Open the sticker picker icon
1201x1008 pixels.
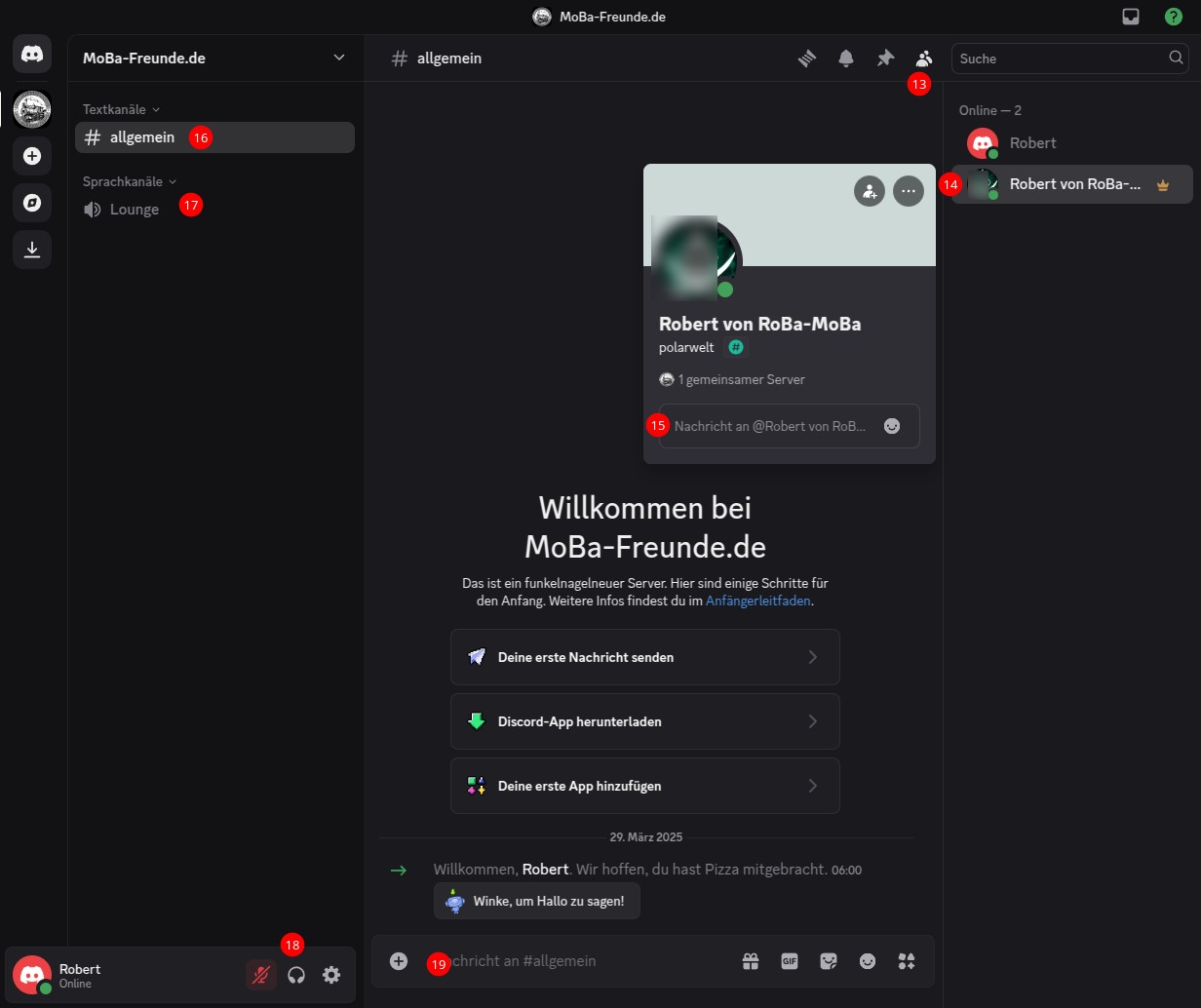coord(829,961)
